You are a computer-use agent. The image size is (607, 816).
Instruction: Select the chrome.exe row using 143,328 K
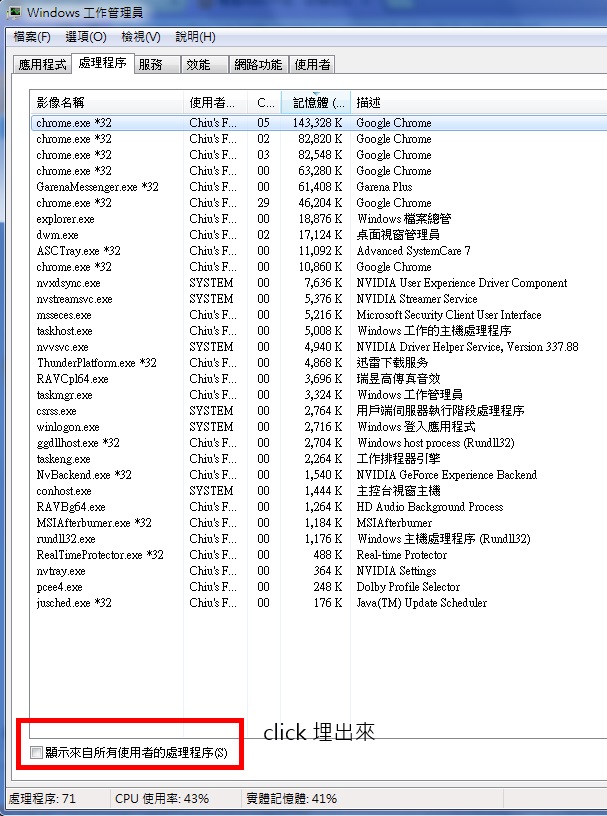point(318,123)
